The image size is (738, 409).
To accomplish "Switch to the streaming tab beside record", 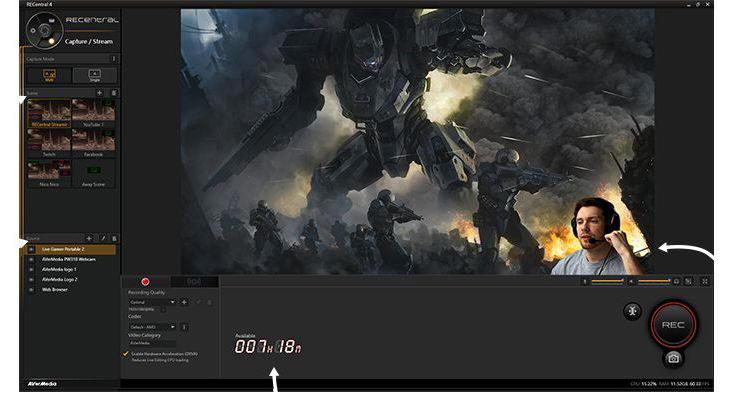I will pos(194,281).
